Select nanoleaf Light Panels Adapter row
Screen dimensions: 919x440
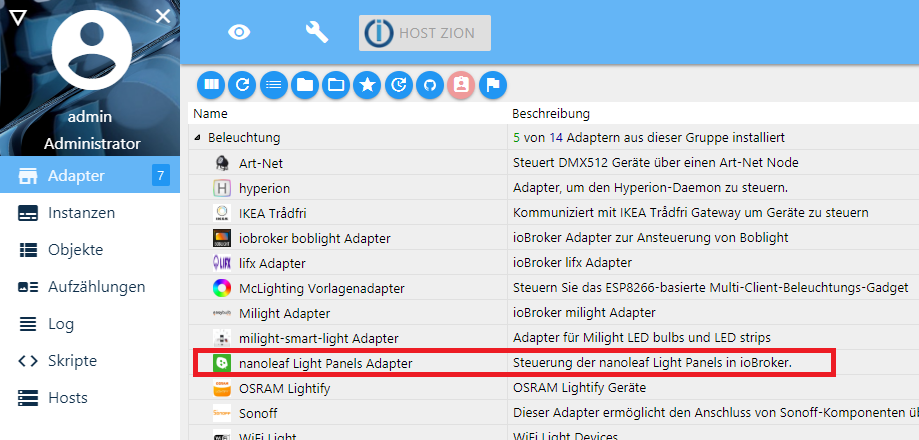(x=553, y=363)
